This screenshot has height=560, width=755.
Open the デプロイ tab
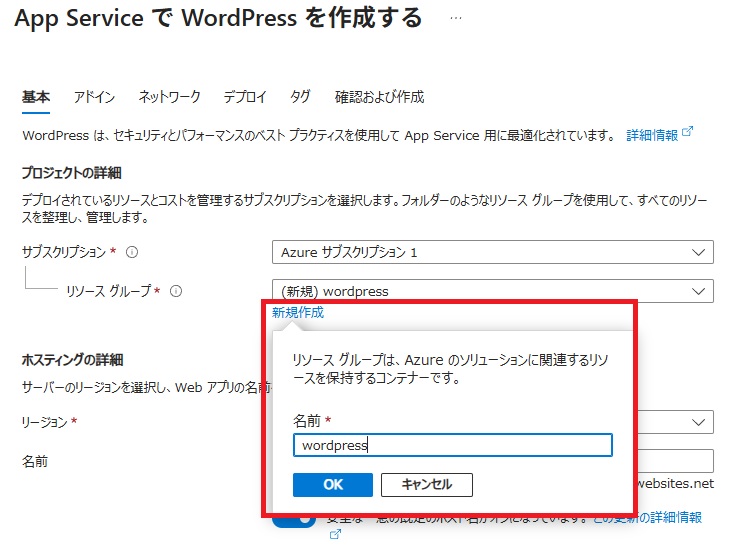point(245,97)
